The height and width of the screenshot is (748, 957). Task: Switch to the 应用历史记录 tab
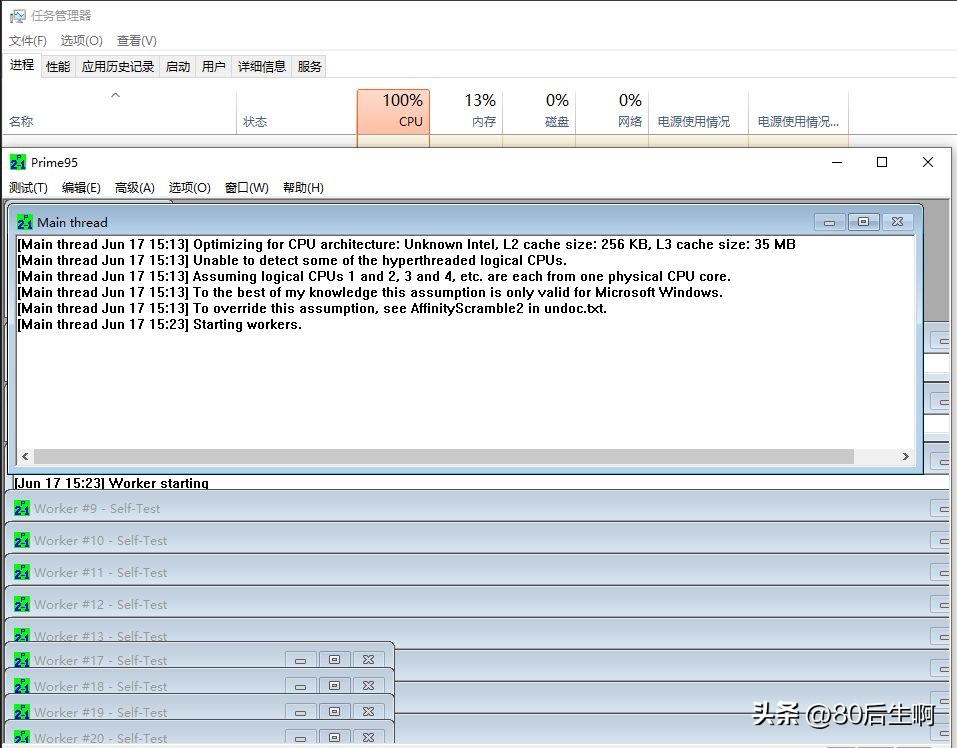[118, 67]
